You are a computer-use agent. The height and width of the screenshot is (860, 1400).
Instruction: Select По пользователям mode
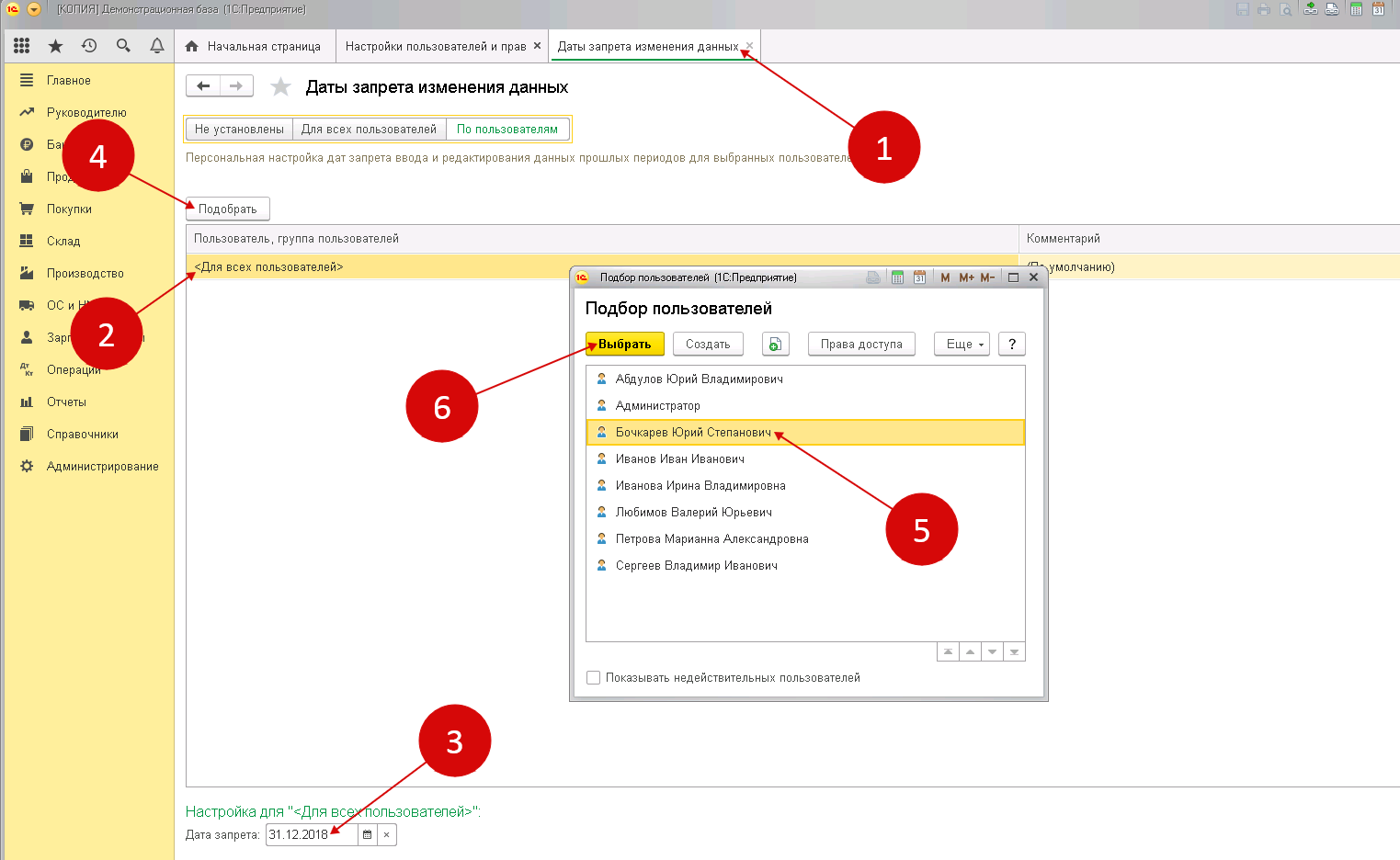coord(507,130)
